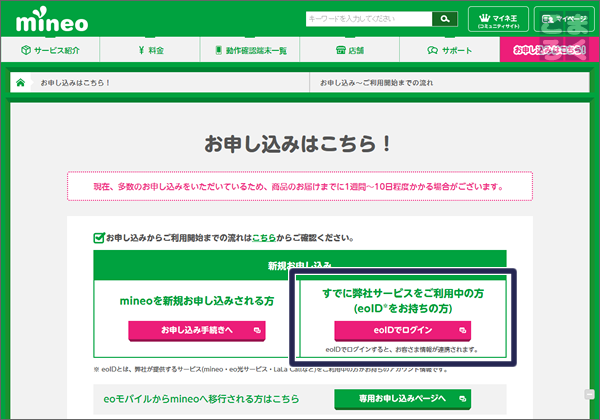
Task: Open the 動作確認端末一覧 menu tab
Action: (250, 50)
